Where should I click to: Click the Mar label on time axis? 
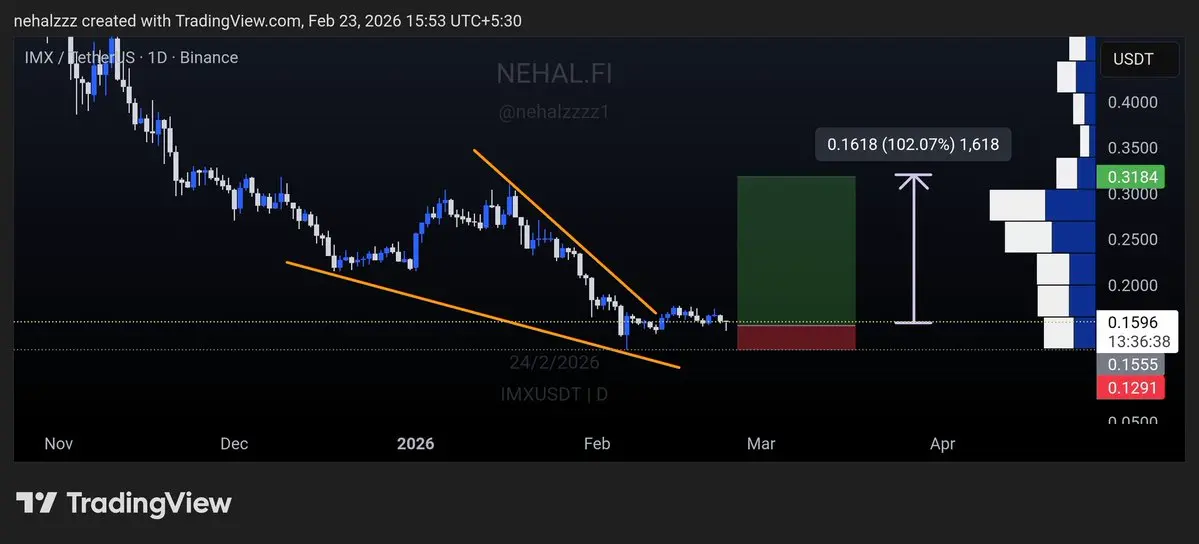pyautogui.click(x=761, y=444)
